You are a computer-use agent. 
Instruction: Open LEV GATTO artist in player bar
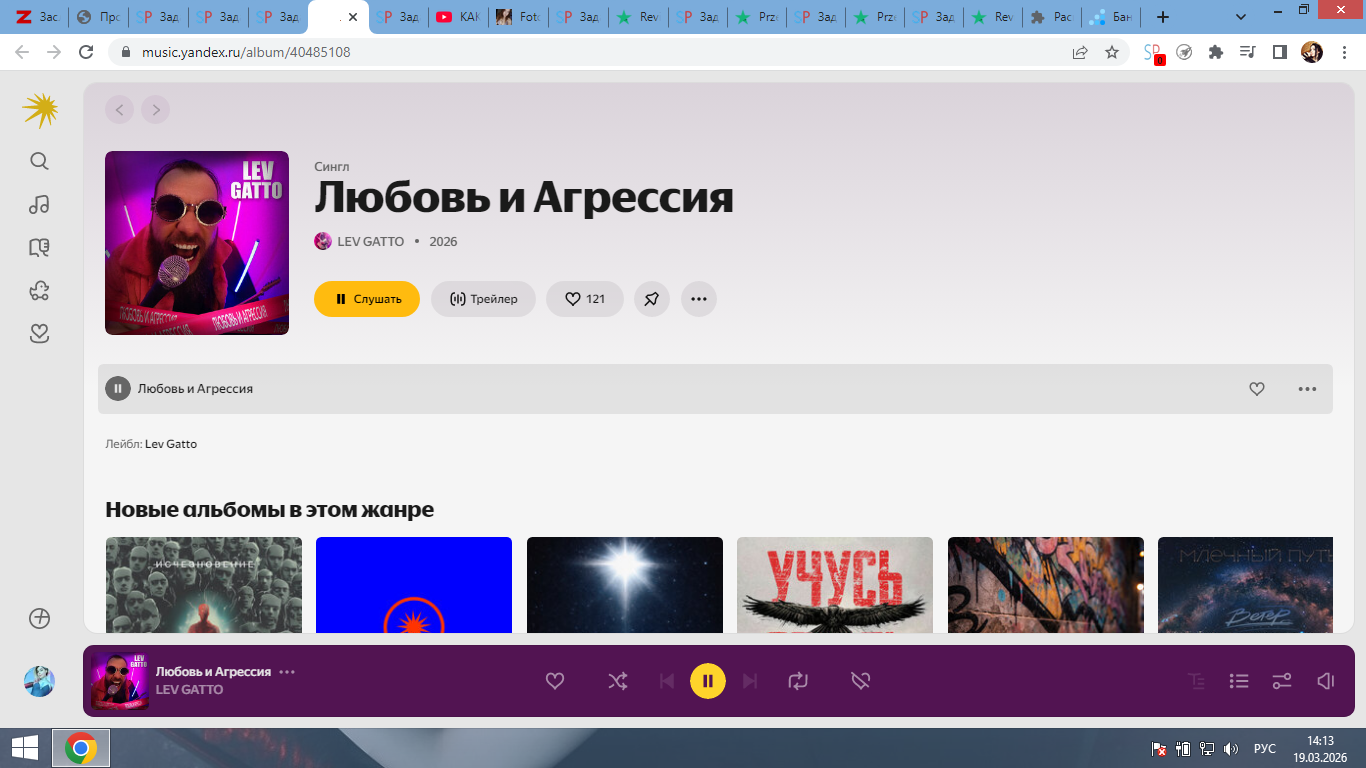[x=189, y=690]
